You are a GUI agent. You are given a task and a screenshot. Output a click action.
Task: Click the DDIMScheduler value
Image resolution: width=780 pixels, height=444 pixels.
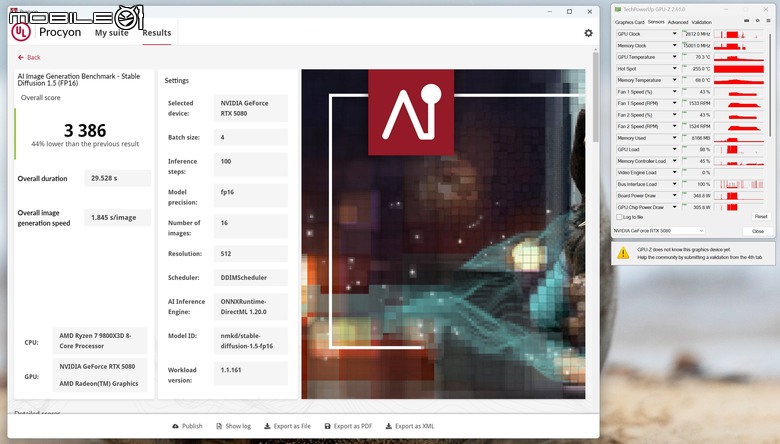click(251, 277)
